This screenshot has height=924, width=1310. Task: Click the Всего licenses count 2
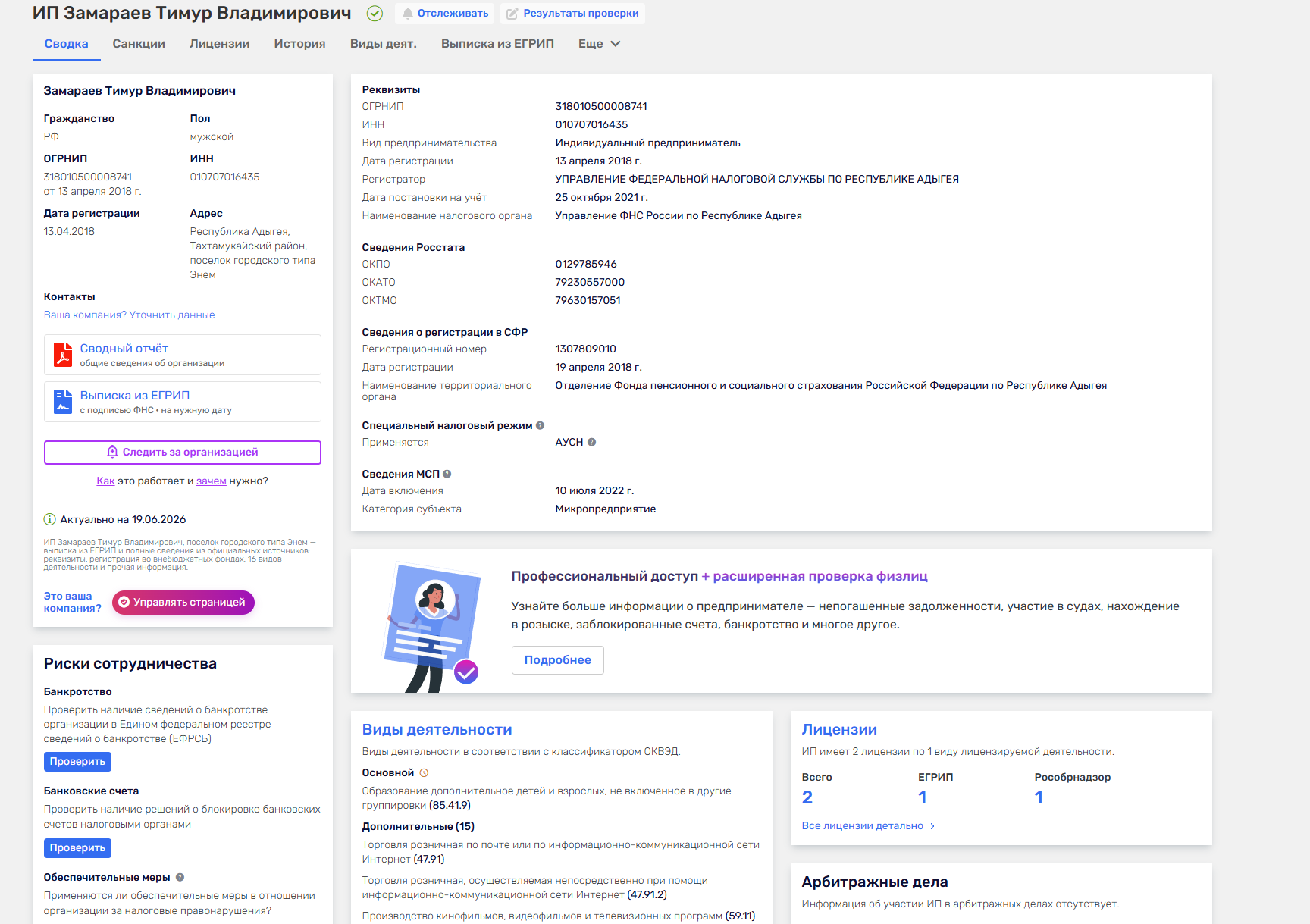click(807, 797)
